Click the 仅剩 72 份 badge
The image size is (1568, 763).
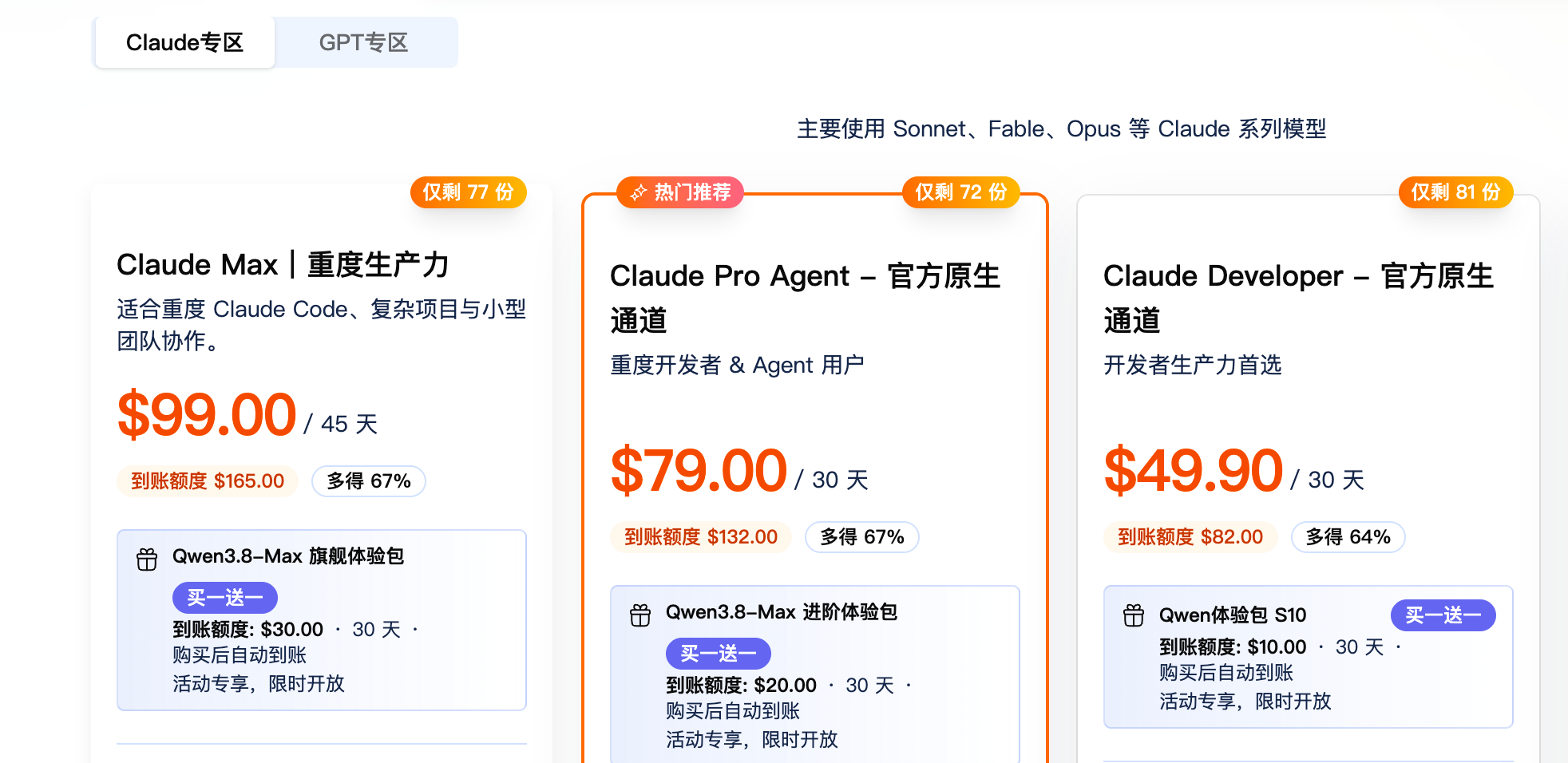[961, 192]
